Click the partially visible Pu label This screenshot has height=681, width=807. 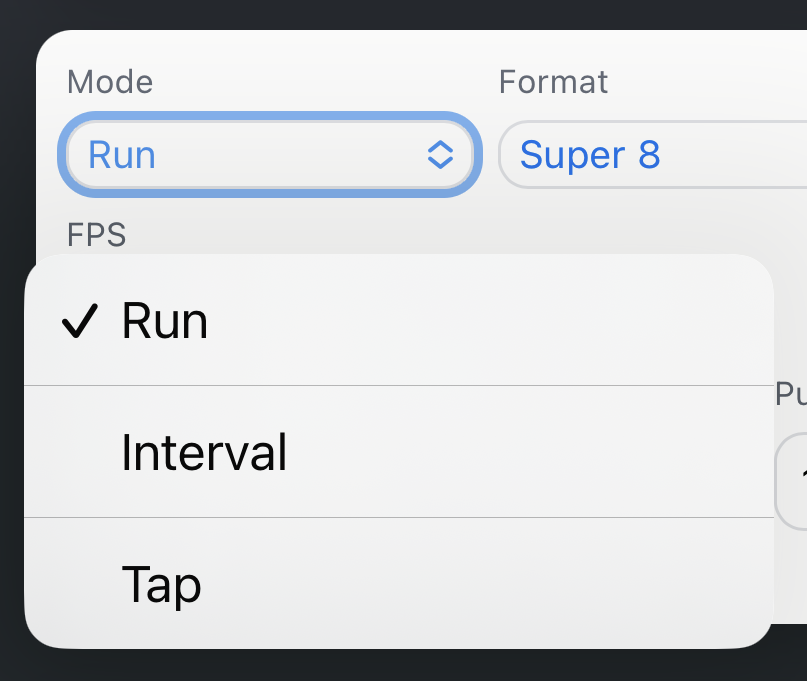click(x=791, y=394)
